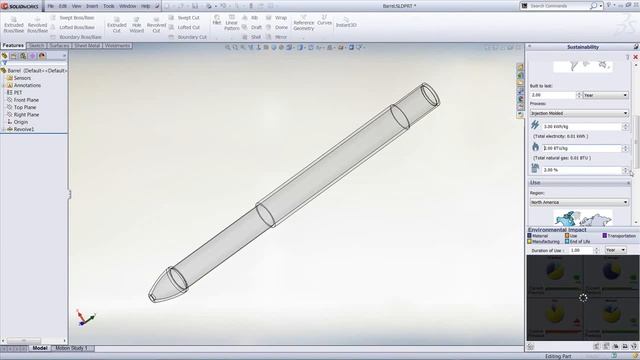Click the Extruded Cut tool
The height and width of the screenshot is (360, 640).
117,25
